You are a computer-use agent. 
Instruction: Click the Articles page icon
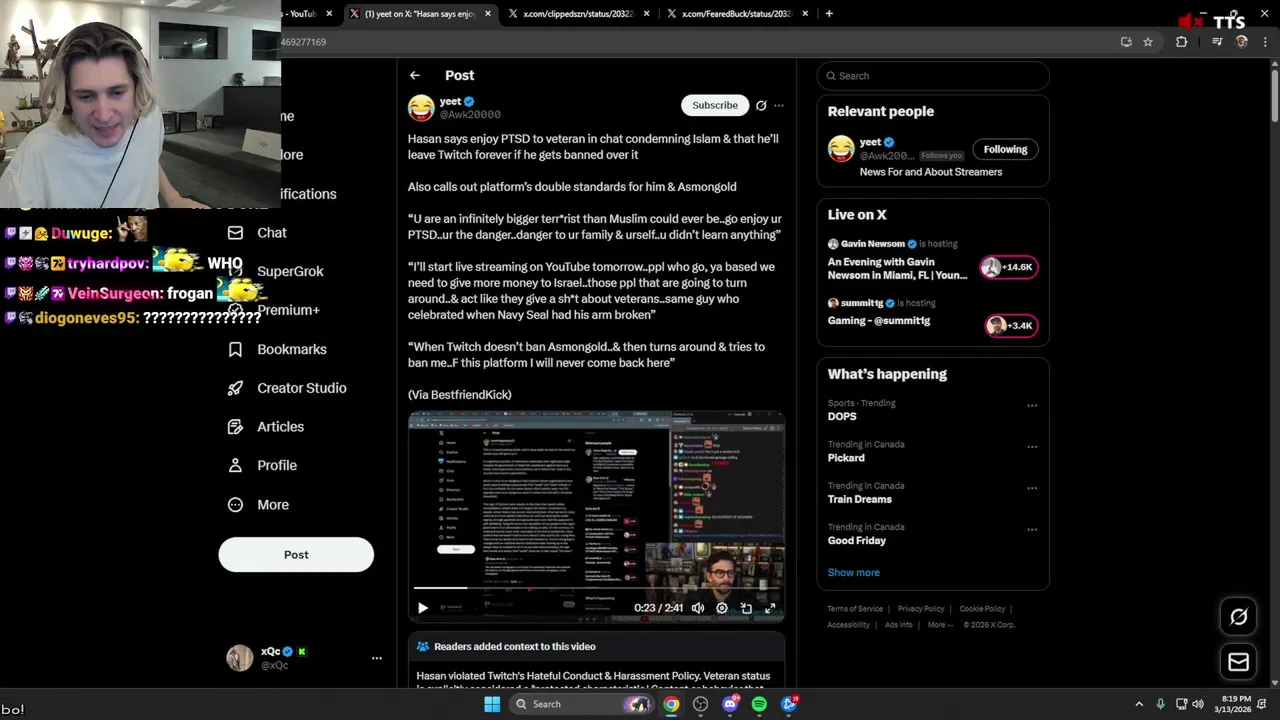(235, 426)
